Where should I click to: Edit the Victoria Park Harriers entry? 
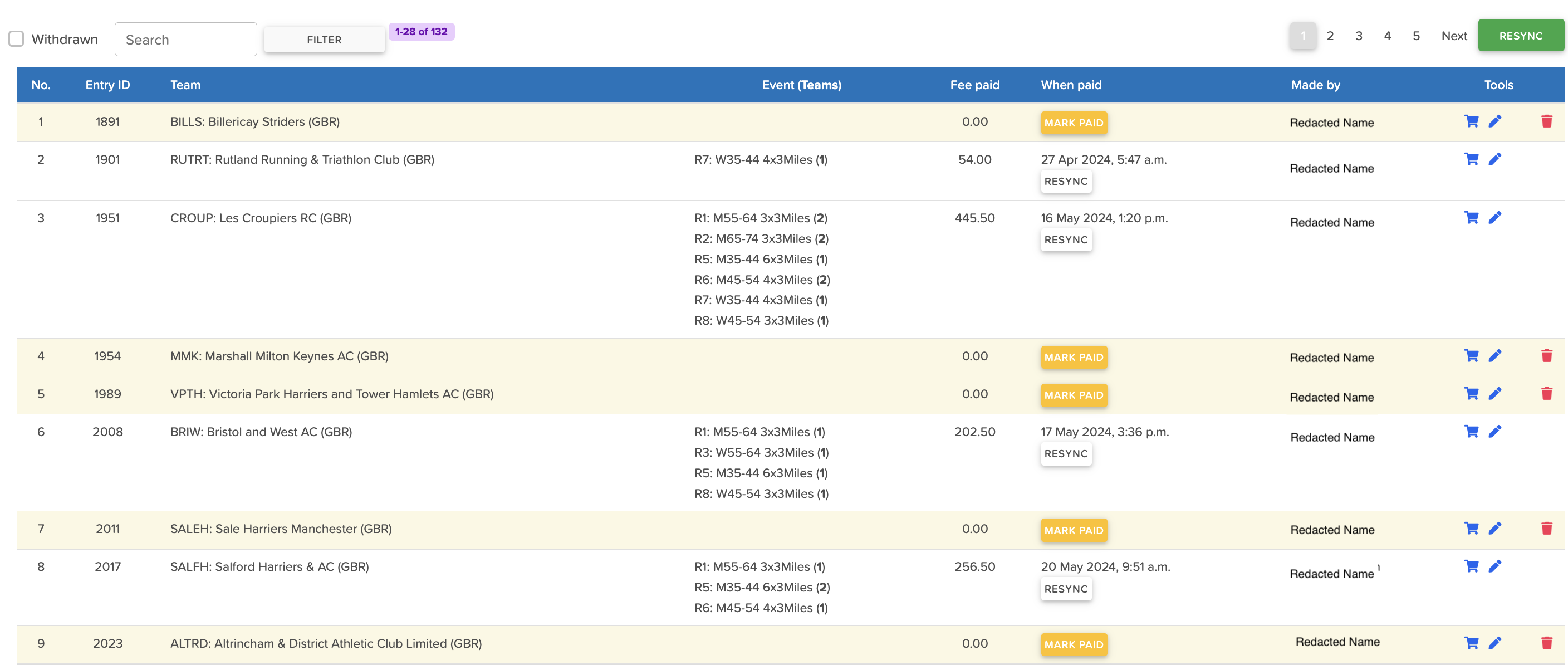coord(1495,393)
